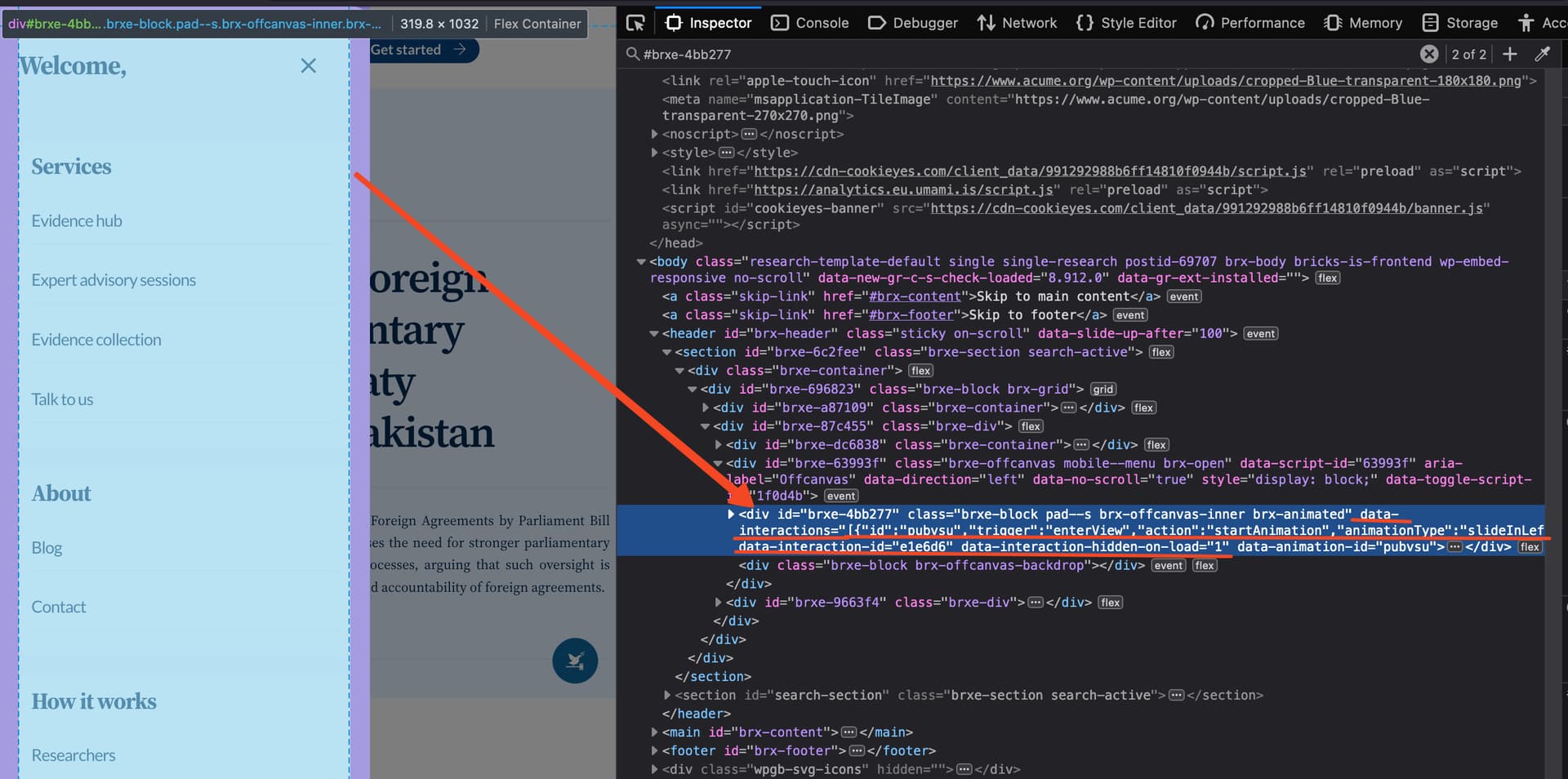
Task: Close the Welcome offcanvas menu
Action: (x=308, y=66)
